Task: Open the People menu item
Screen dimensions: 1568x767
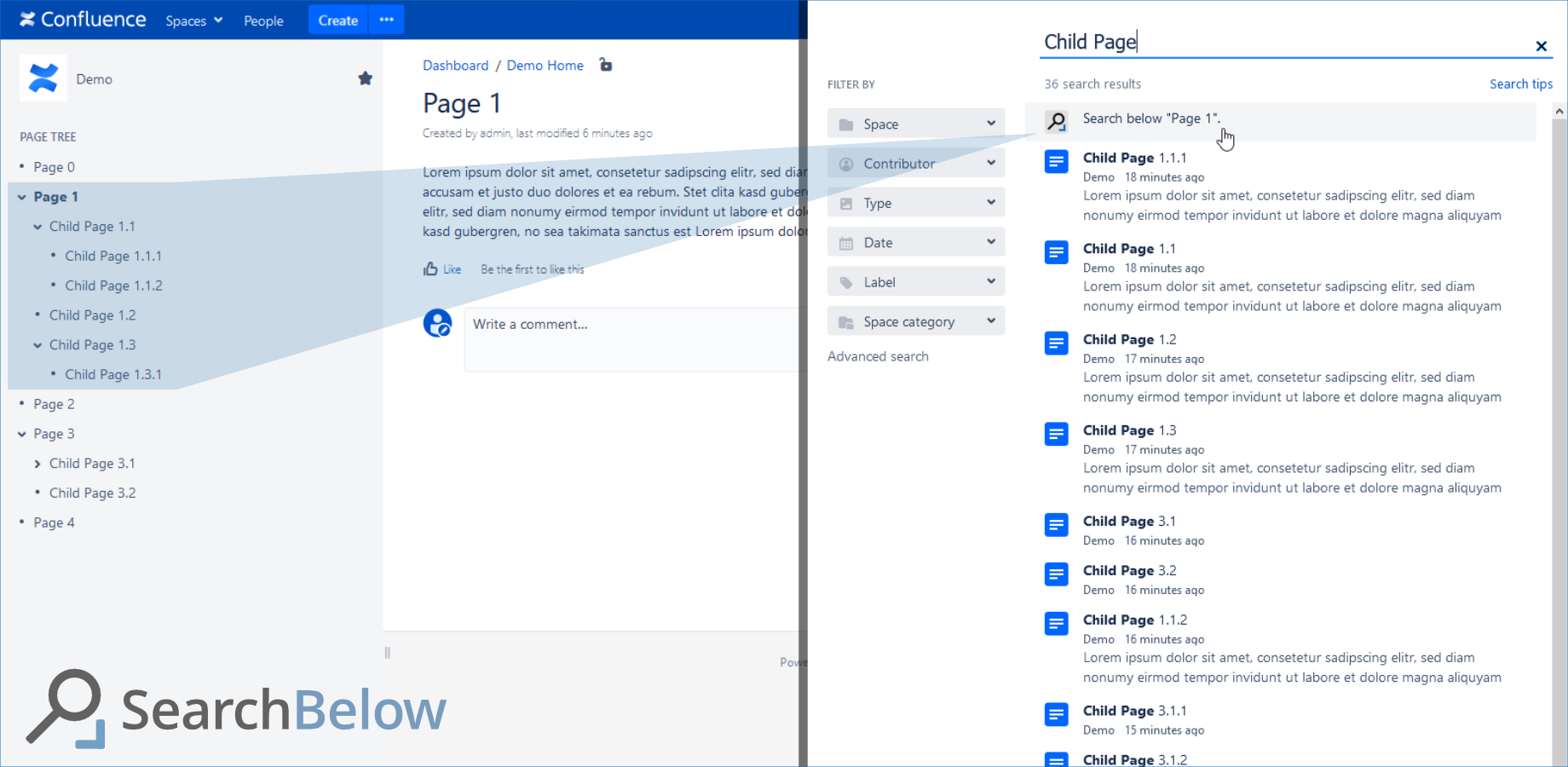Action: (263, 20)
